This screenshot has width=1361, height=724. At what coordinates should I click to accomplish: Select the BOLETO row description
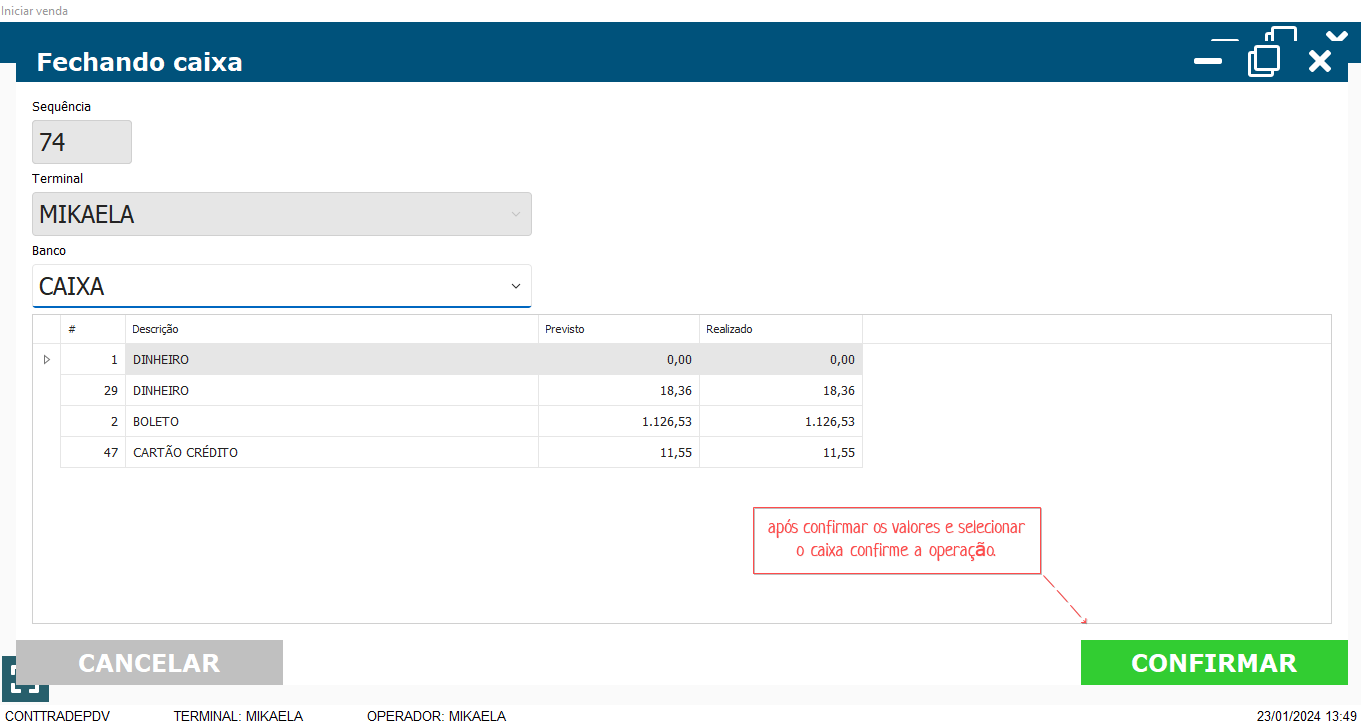(x=332, y=421)
